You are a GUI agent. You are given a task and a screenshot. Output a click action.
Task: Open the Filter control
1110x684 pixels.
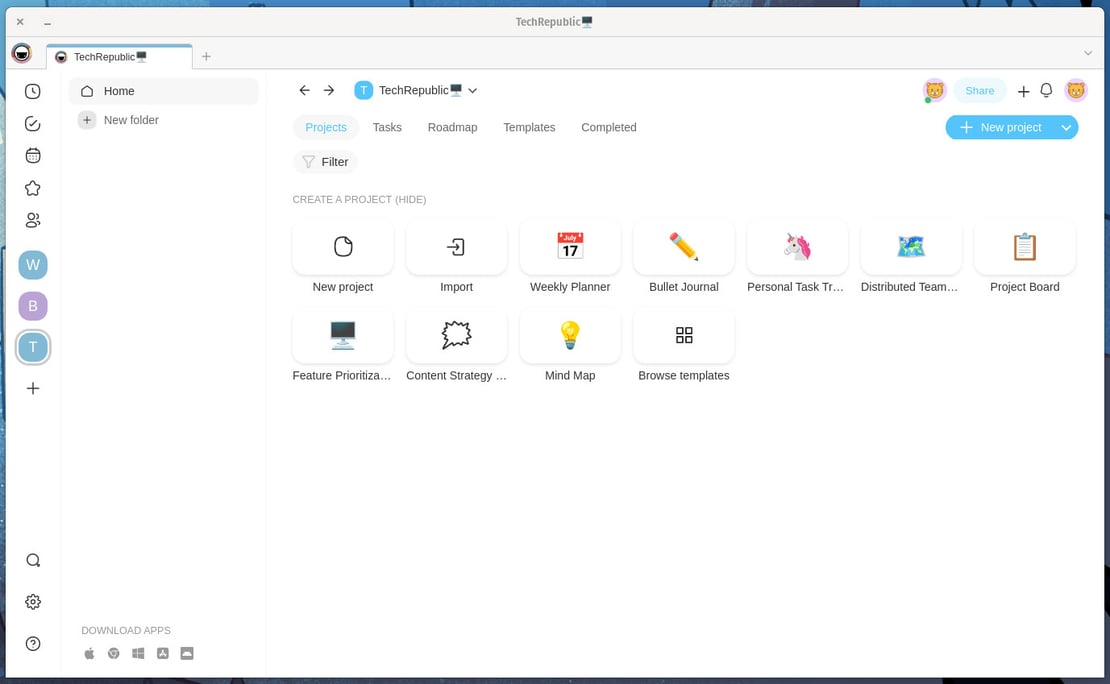pos(325,161)
